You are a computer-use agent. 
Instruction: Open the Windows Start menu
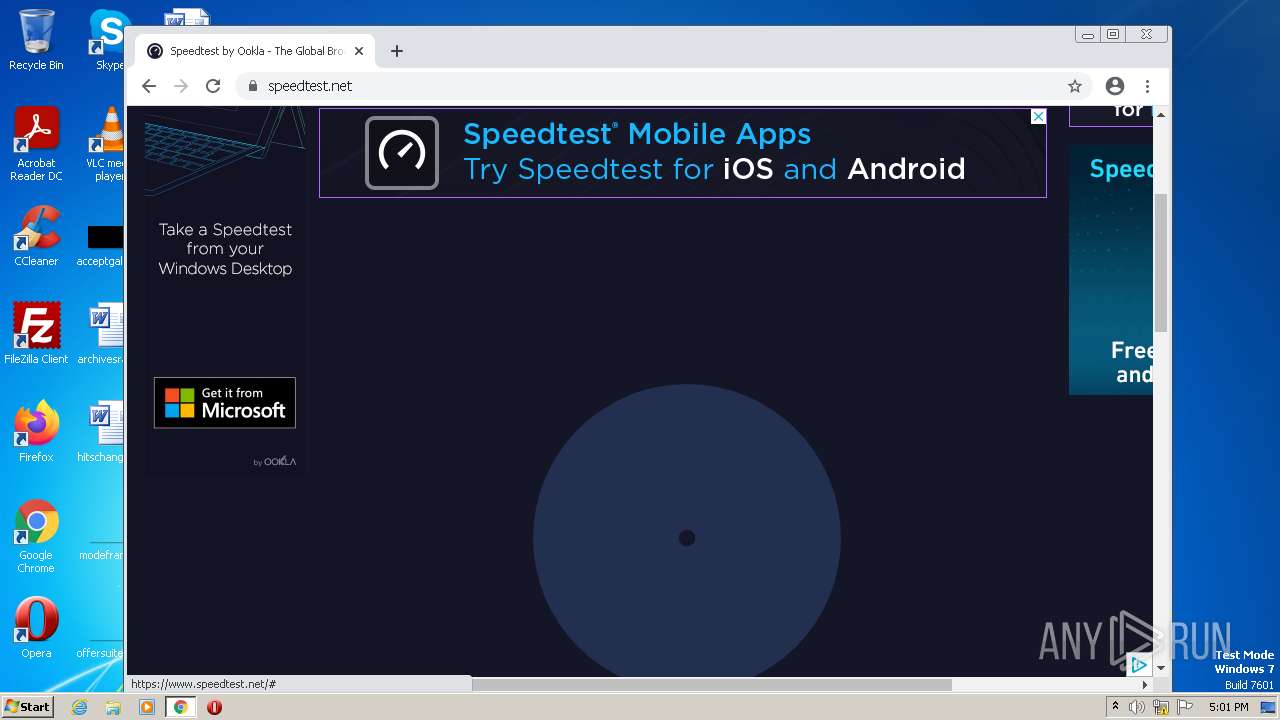click(27, 707)
